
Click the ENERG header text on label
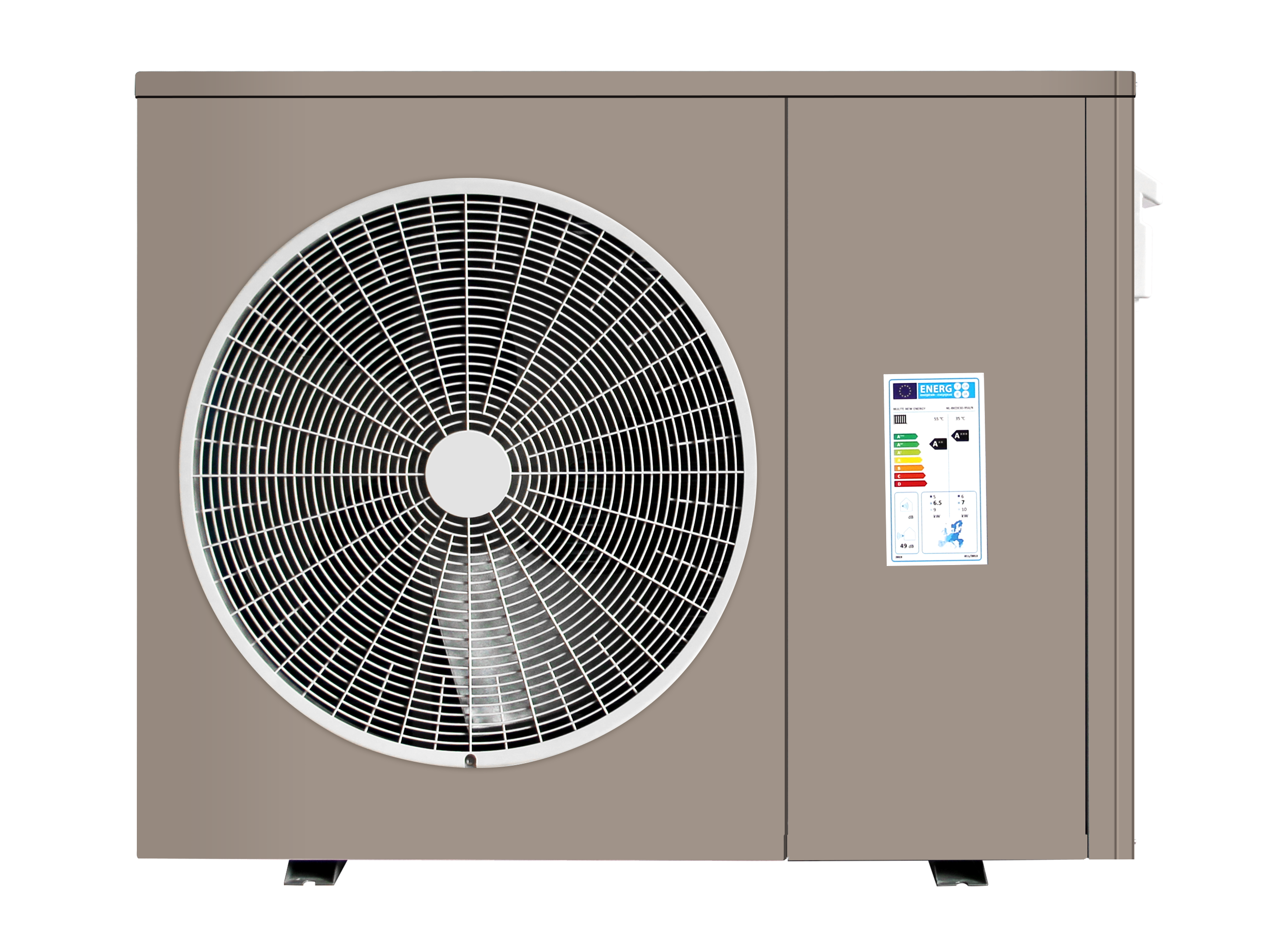[936, 389]
